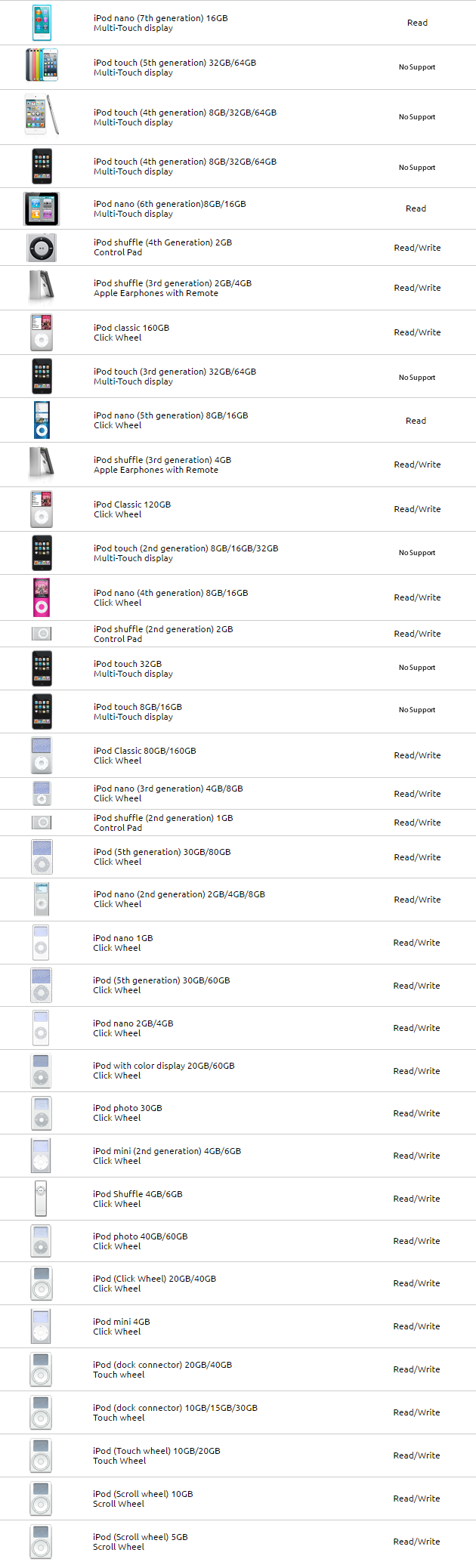Click the "iPod Classic 120GB" title text

tap(132, 505)
